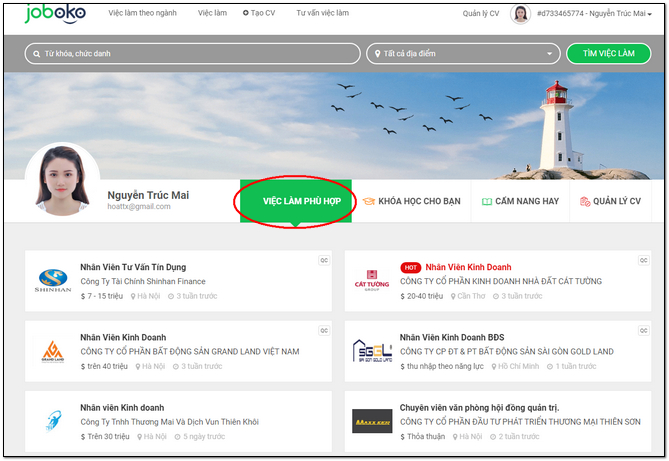Click the Grand Land company logo

point(52,349)
